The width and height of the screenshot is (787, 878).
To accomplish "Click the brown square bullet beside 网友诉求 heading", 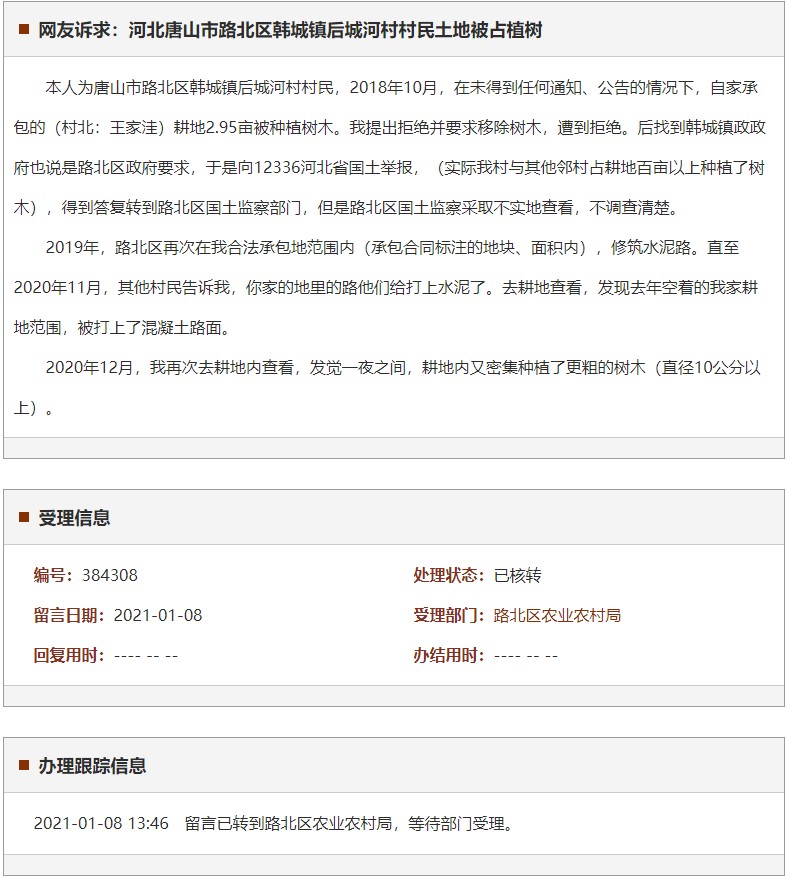I will point(23,30).
